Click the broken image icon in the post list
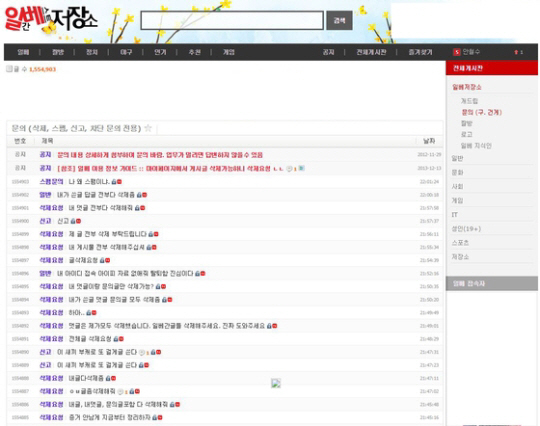The image size is (540, 426). tap(276, 383)
